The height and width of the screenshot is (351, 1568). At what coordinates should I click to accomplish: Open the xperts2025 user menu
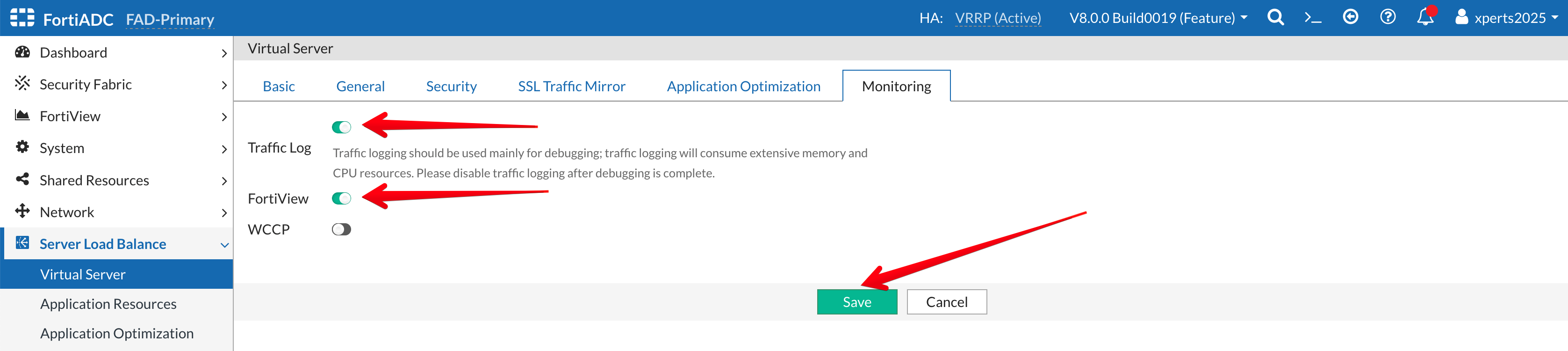click(1506, 18)
